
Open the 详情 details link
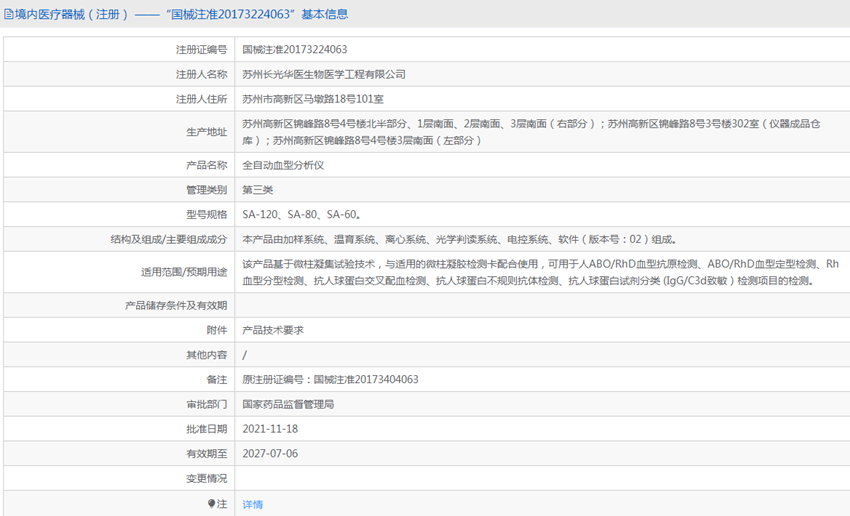tap(253, 505)
